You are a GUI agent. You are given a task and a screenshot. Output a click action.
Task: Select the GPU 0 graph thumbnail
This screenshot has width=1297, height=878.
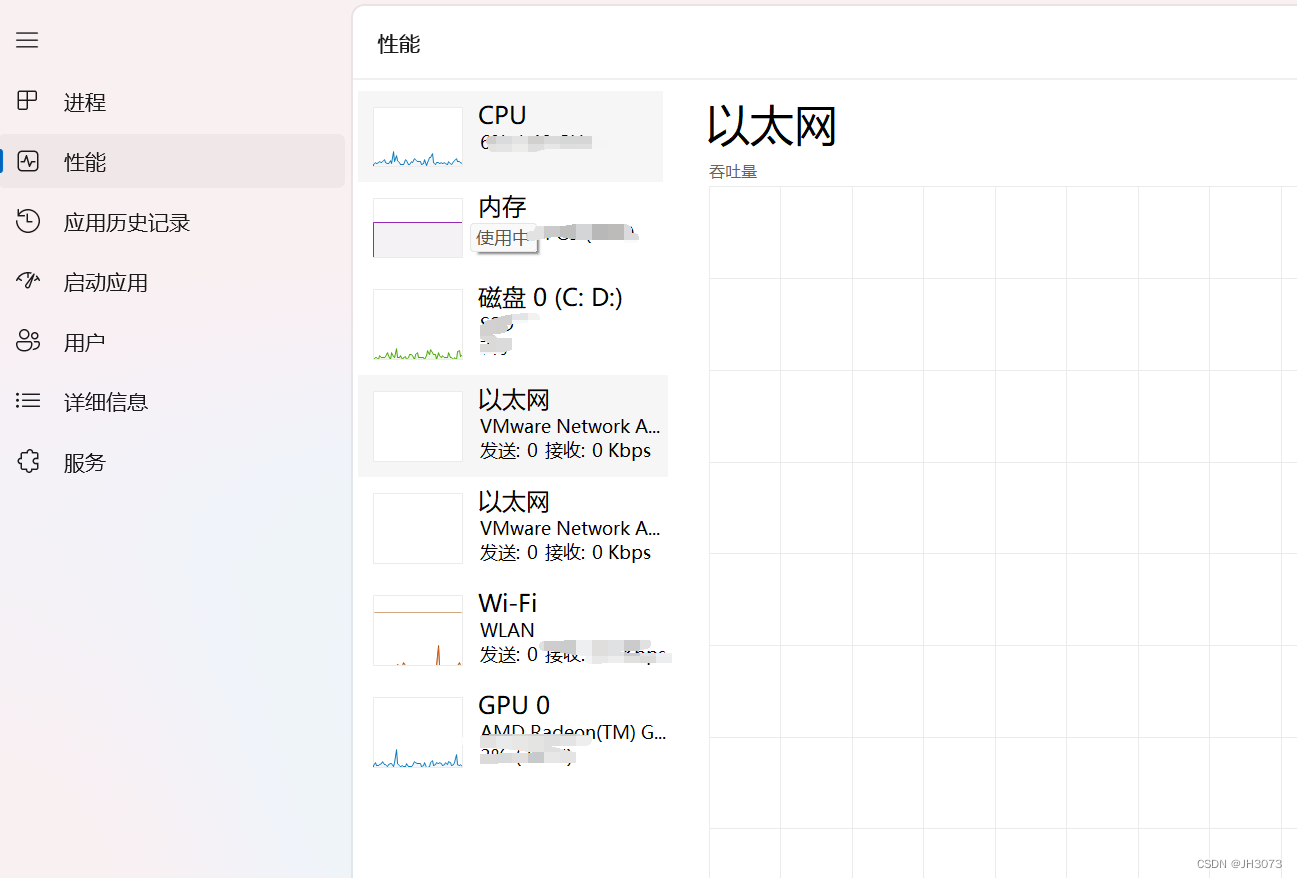[417, 733]
